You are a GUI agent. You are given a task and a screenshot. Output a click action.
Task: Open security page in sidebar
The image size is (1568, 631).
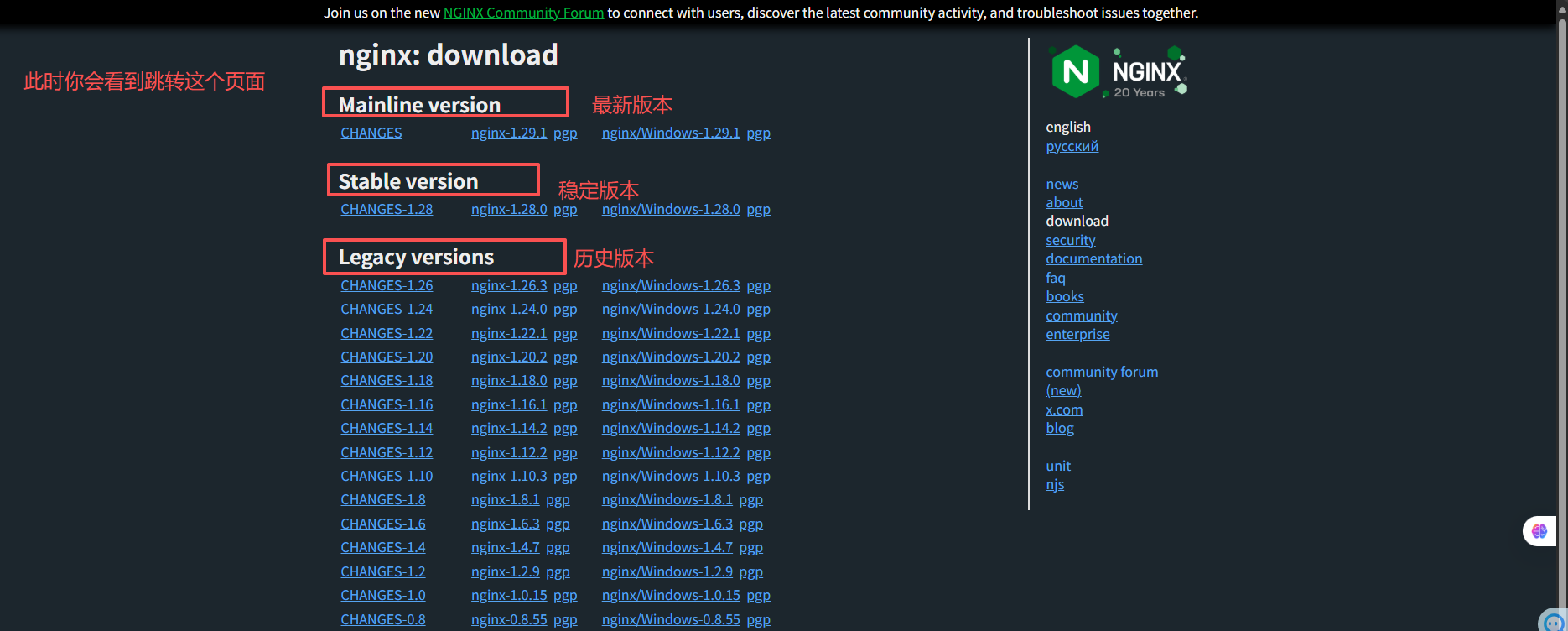click(1071, 240)
